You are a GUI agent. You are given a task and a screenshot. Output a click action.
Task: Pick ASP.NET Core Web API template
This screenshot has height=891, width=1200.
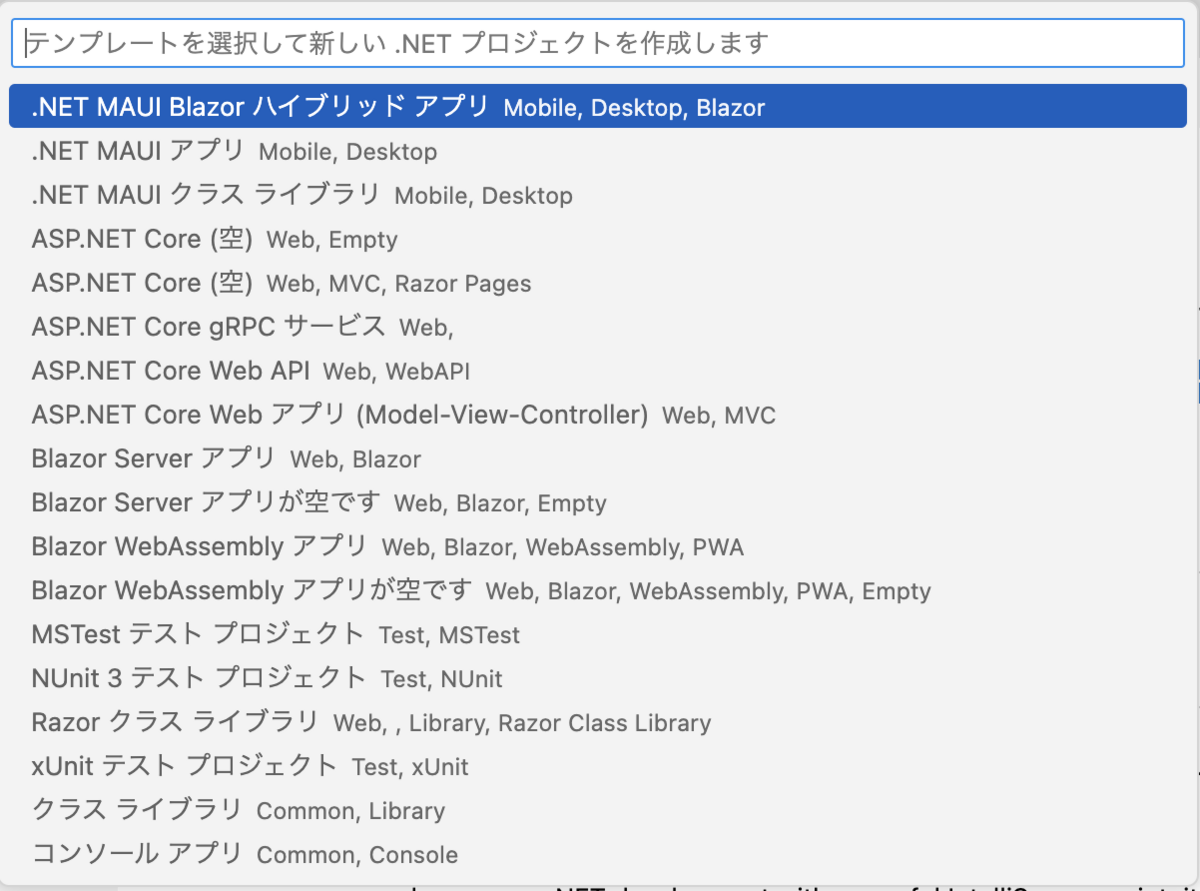coord(598,371)
